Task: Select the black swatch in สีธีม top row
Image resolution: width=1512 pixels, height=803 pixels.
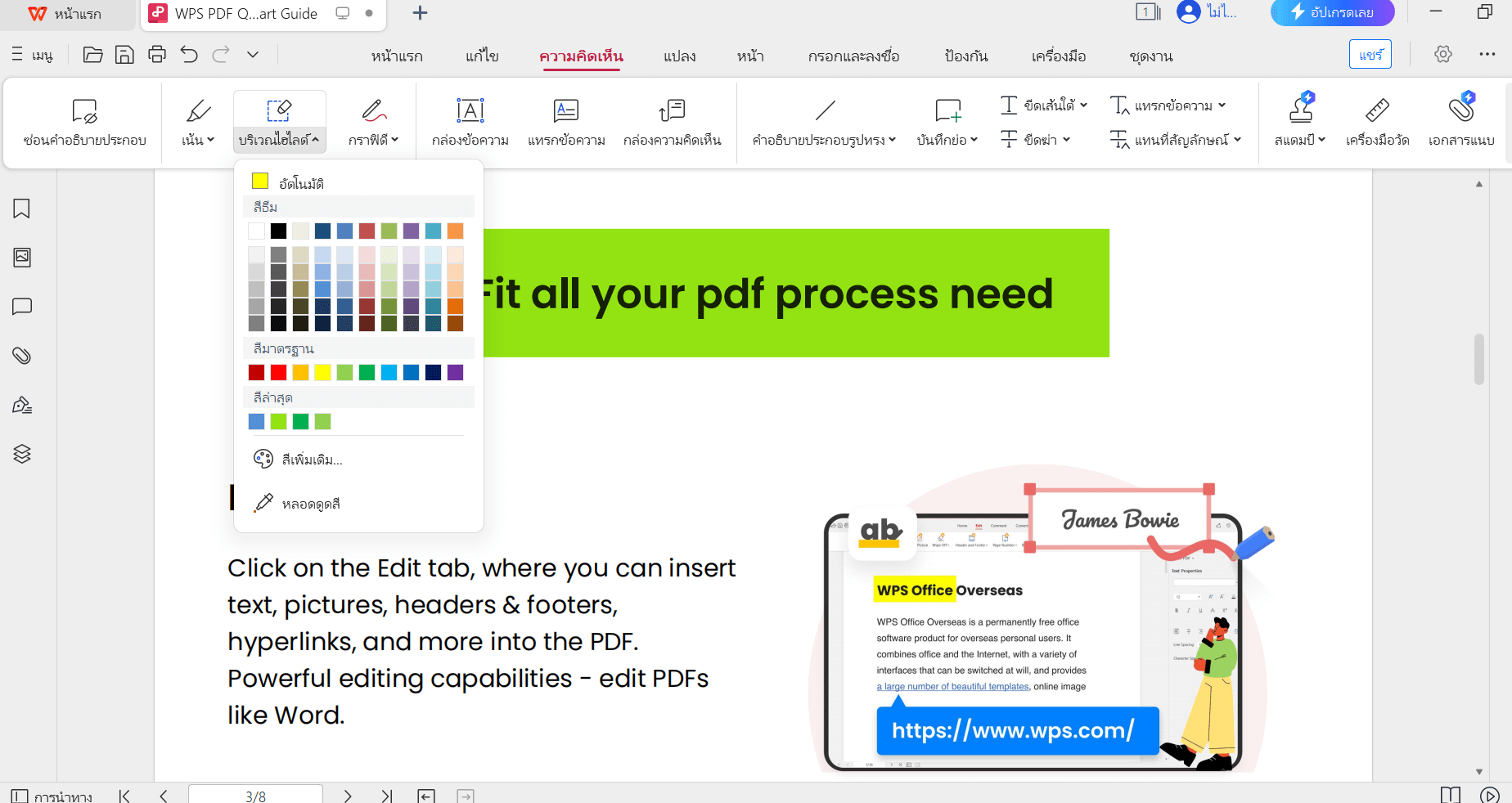Action: pos(279,231)
